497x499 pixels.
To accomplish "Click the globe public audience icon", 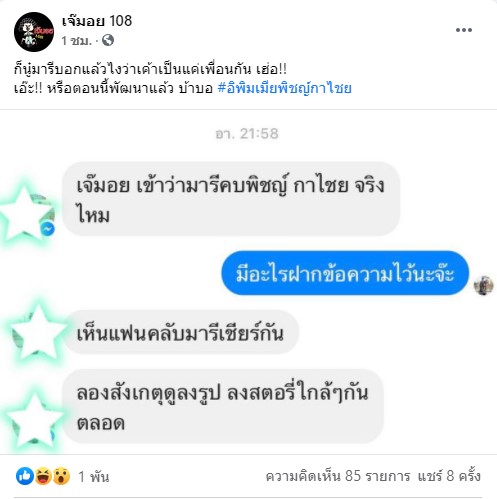I will pyautogui.click(x=108, y=40).
